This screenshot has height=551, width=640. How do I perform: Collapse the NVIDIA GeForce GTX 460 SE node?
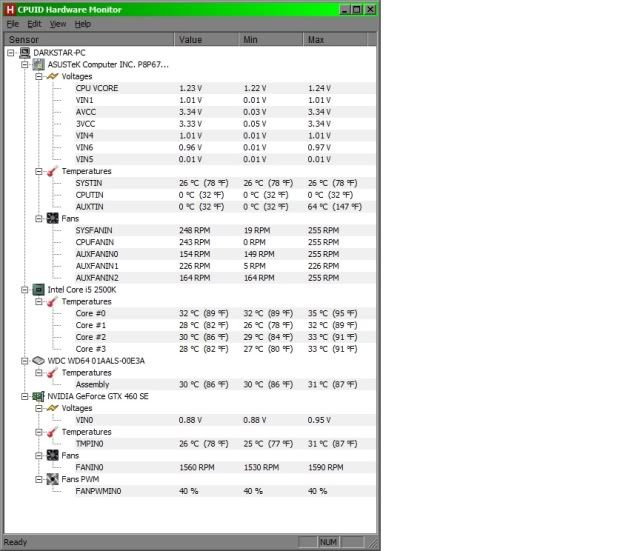pyautogui.click(x=25, y=396)
